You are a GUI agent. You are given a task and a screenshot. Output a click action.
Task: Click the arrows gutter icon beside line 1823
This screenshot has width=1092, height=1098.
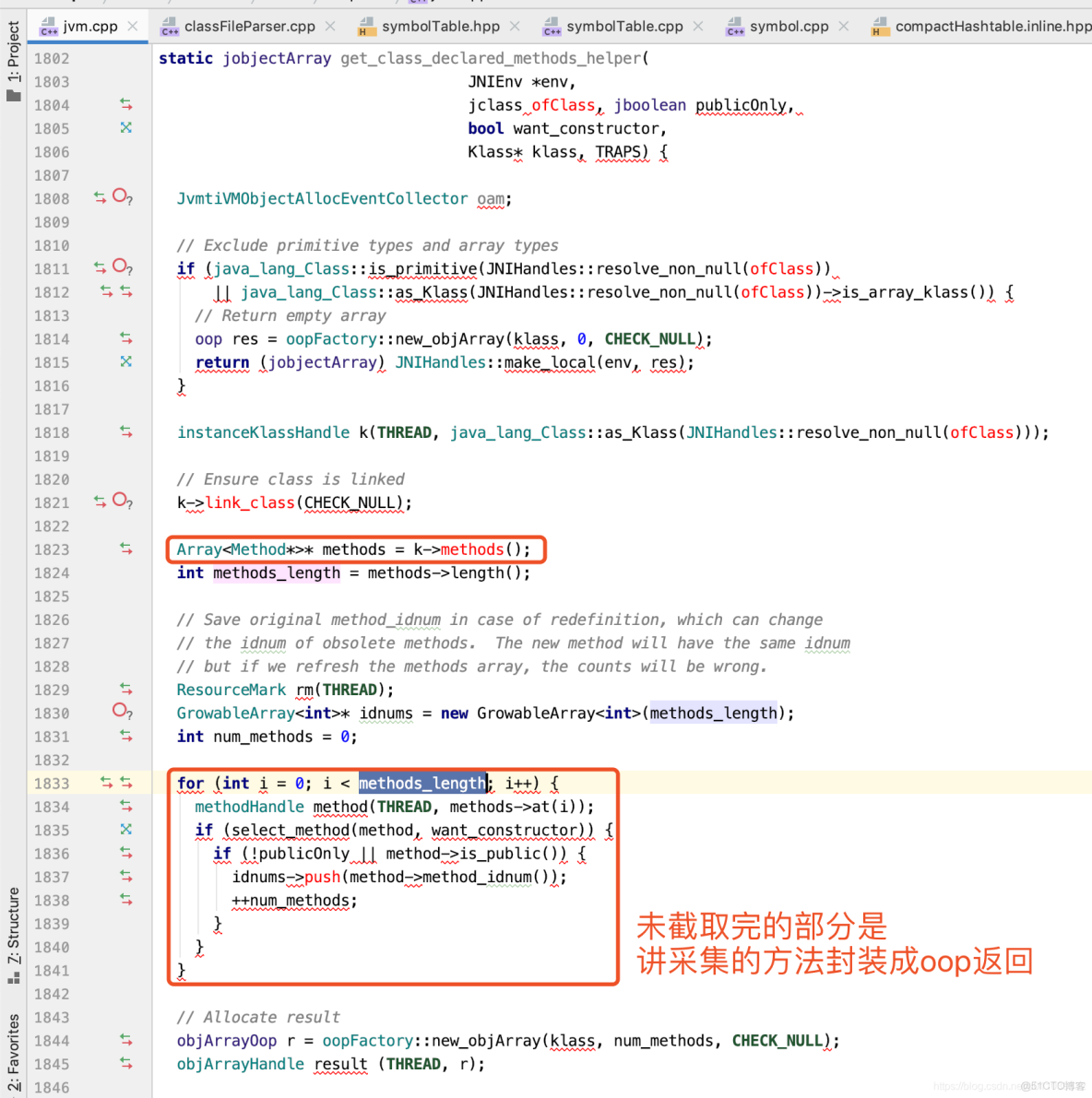(126, 549)
